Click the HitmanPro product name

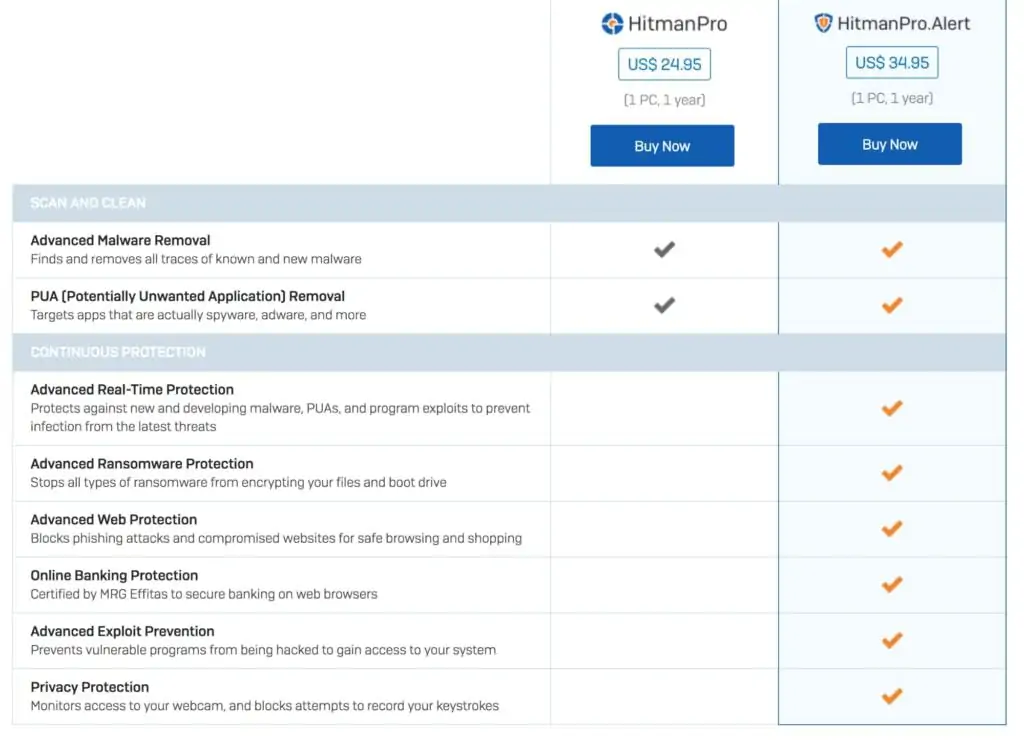[x=677, y=24]
